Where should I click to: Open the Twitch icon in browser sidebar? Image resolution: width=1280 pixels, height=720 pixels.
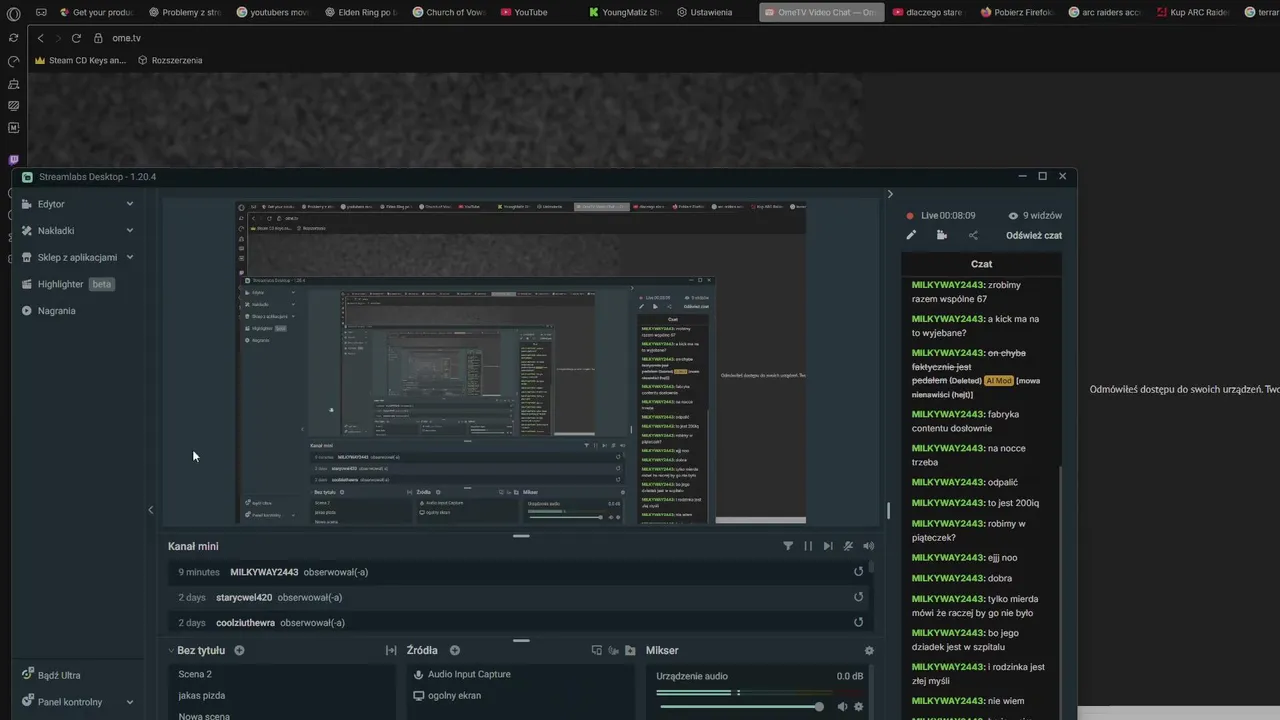[13, 159]
